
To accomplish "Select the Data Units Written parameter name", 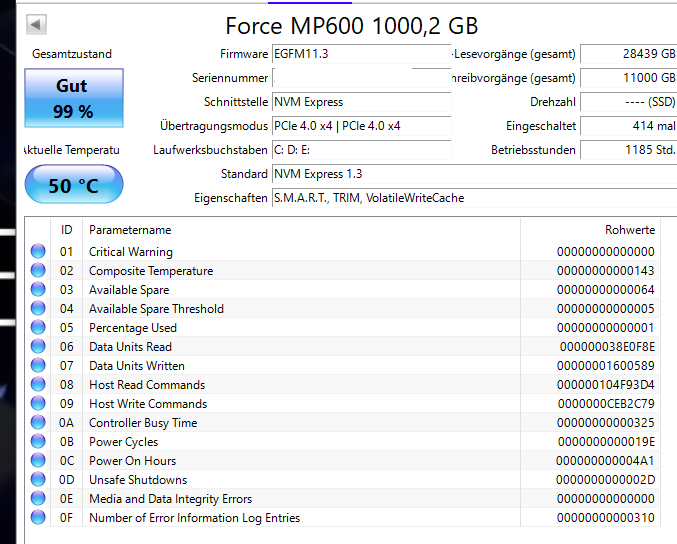I will coord(137,366).
